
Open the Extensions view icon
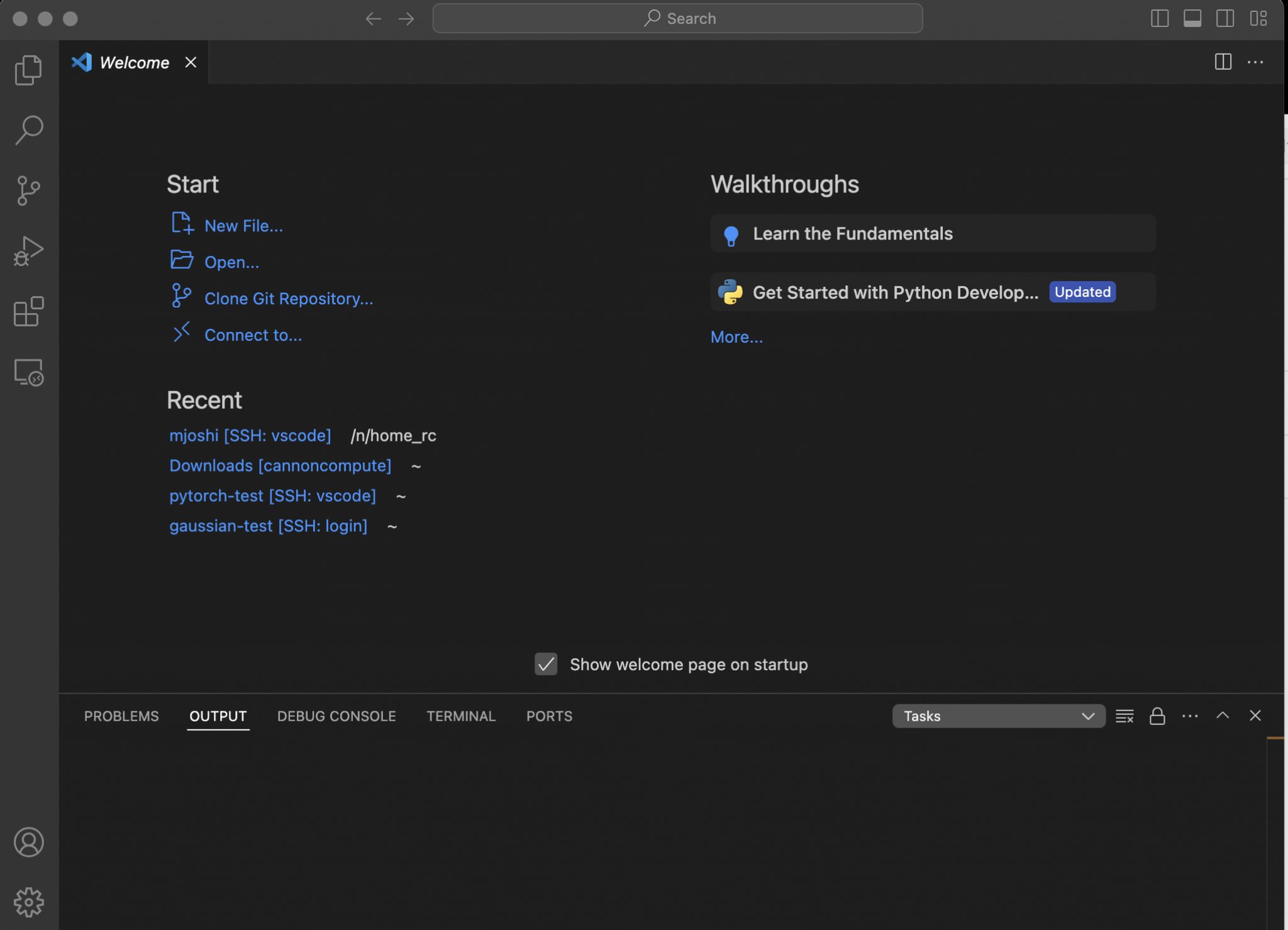click(28, 311)
